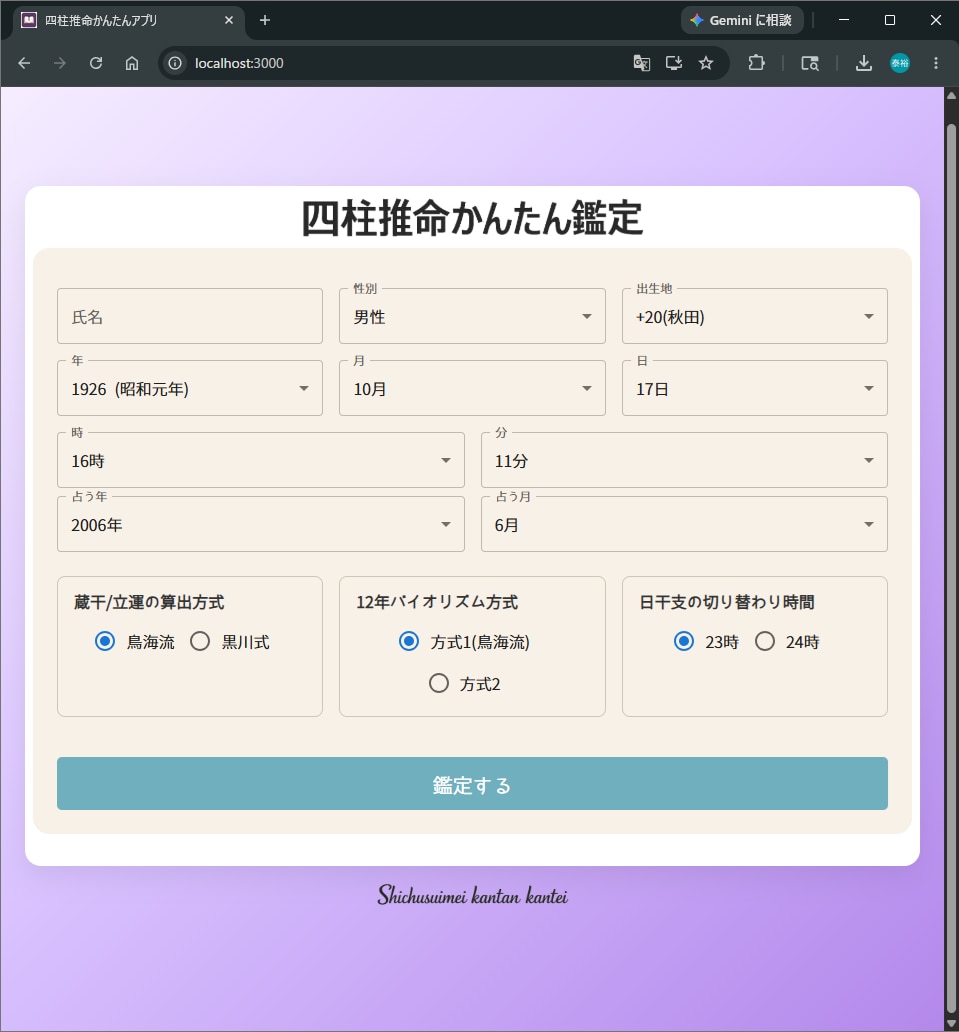View site information icon in address bar
The image size is (959, 1032).
175,63
